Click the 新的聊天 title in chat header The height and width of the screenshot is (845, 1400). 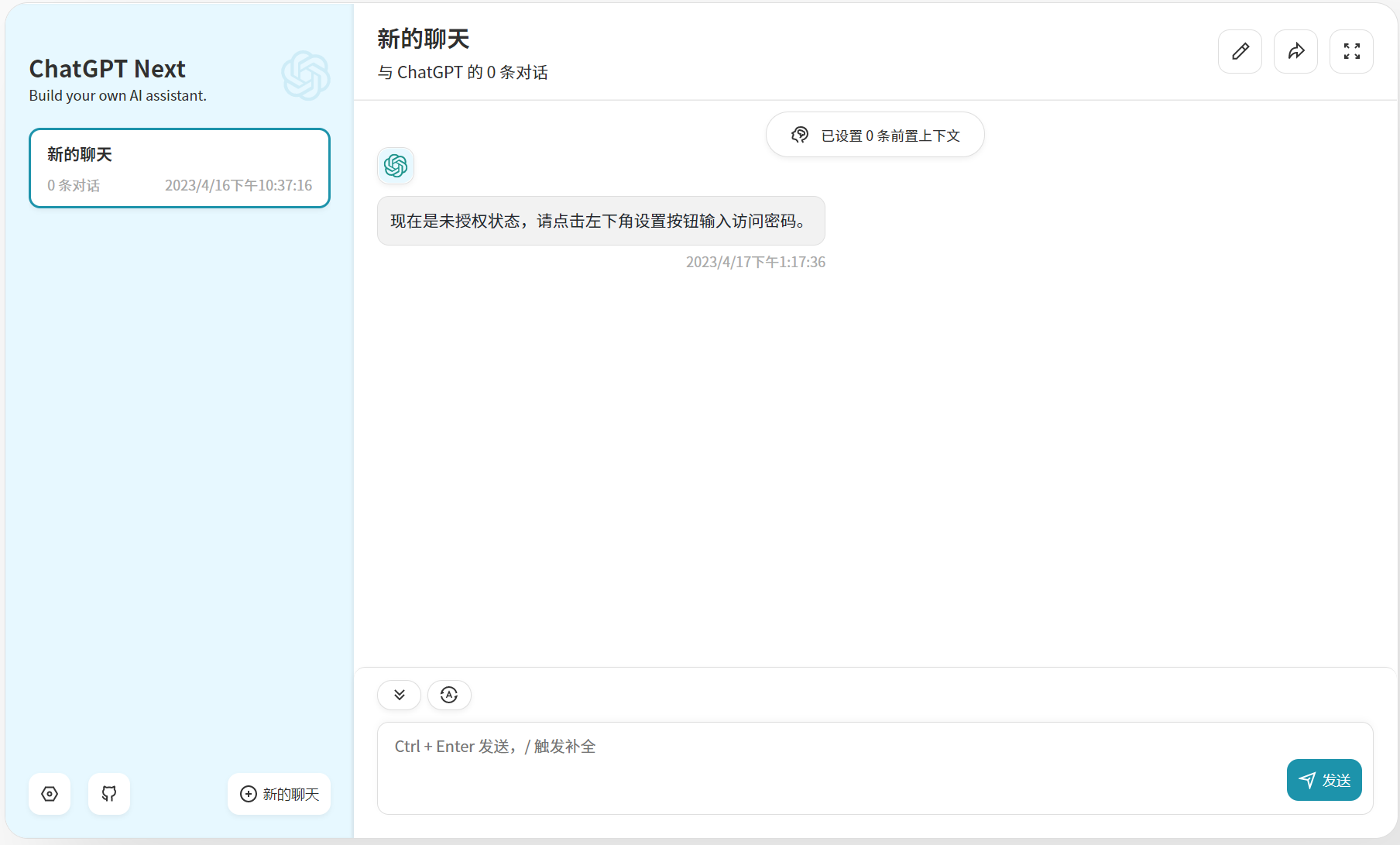tap(424, 39)
